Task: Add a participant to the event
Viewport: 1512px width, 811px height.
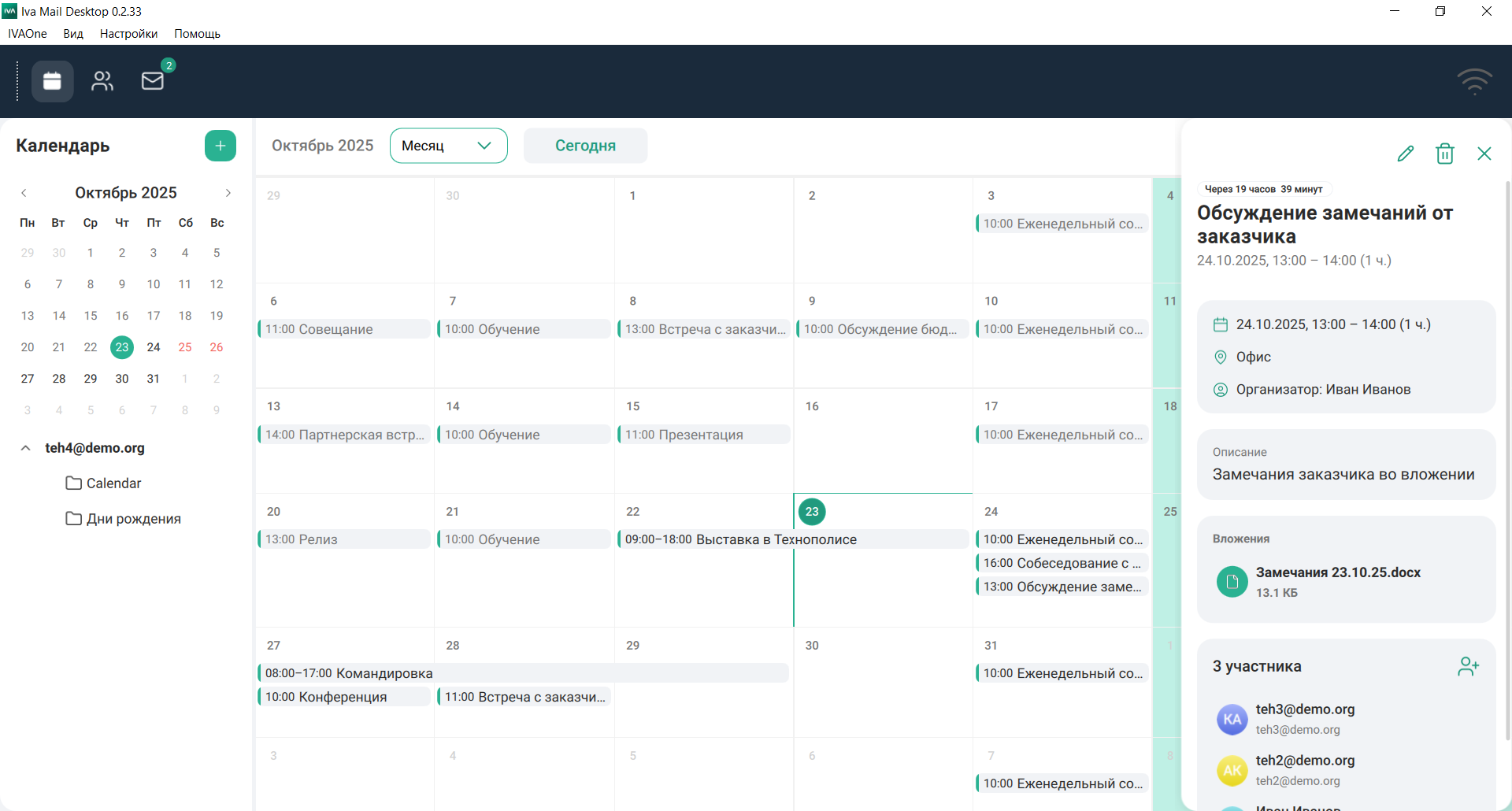Action: pyautogui.click(x=1468, y=667)
